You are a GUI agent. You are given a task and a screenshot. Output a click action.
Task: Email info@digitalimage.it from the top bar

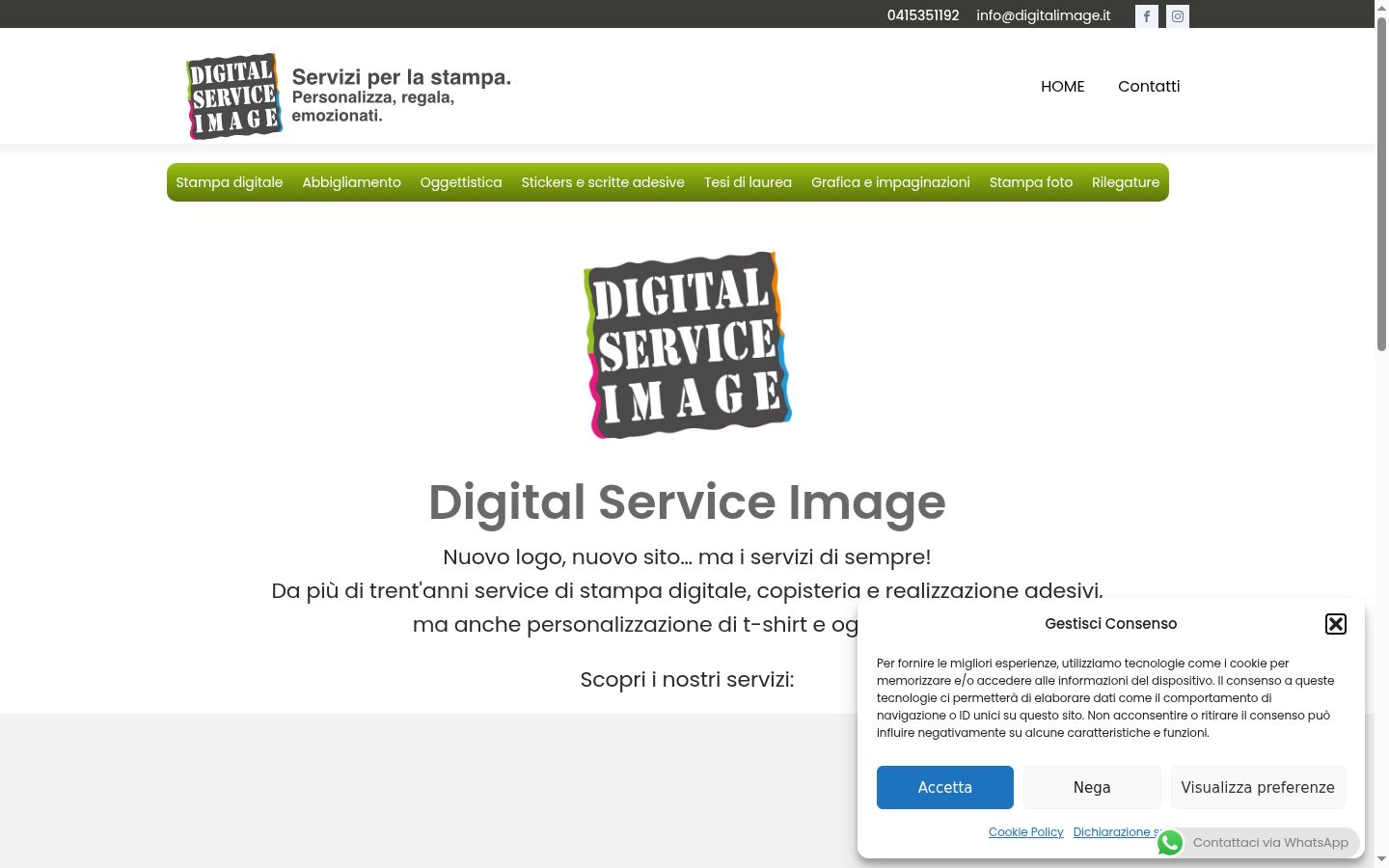coord(1043,15)
